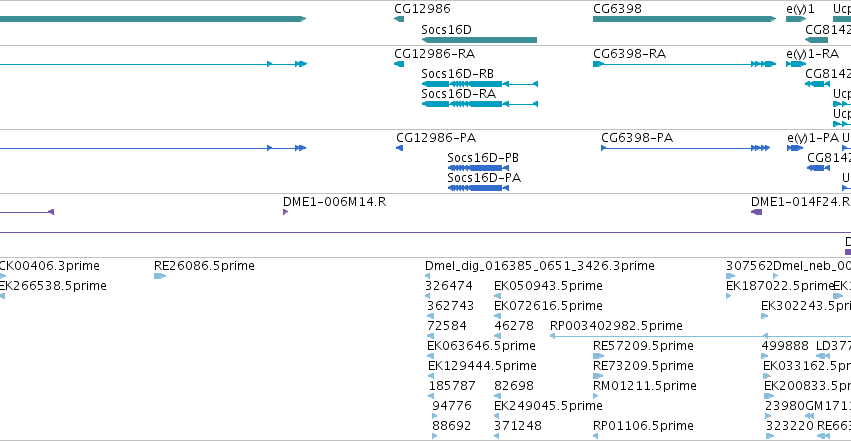851x441 pixels.
Task: Click the EK072616.5prime EST label
Action: 548,306
